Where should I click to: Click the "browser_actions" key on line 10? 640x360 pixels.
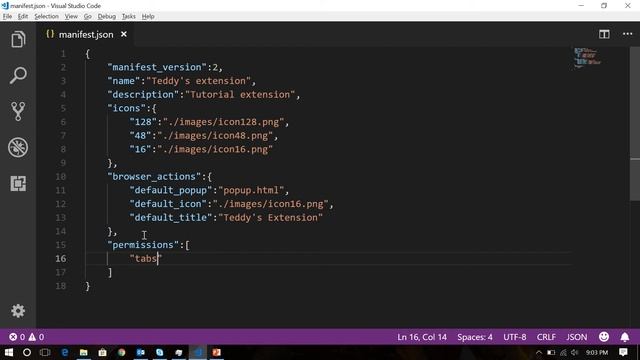pos(154,176)
